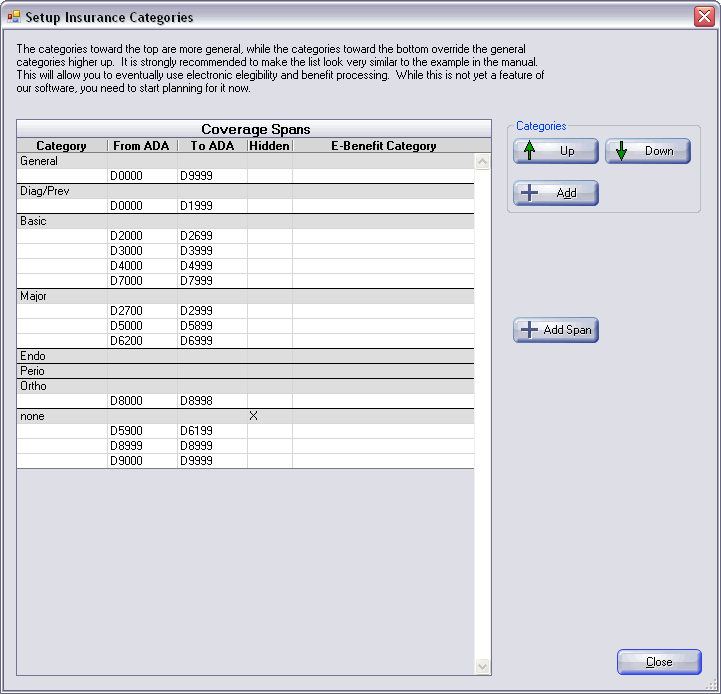Click the From ADA column header
The image size is (721, 694).
pos(141,146)
